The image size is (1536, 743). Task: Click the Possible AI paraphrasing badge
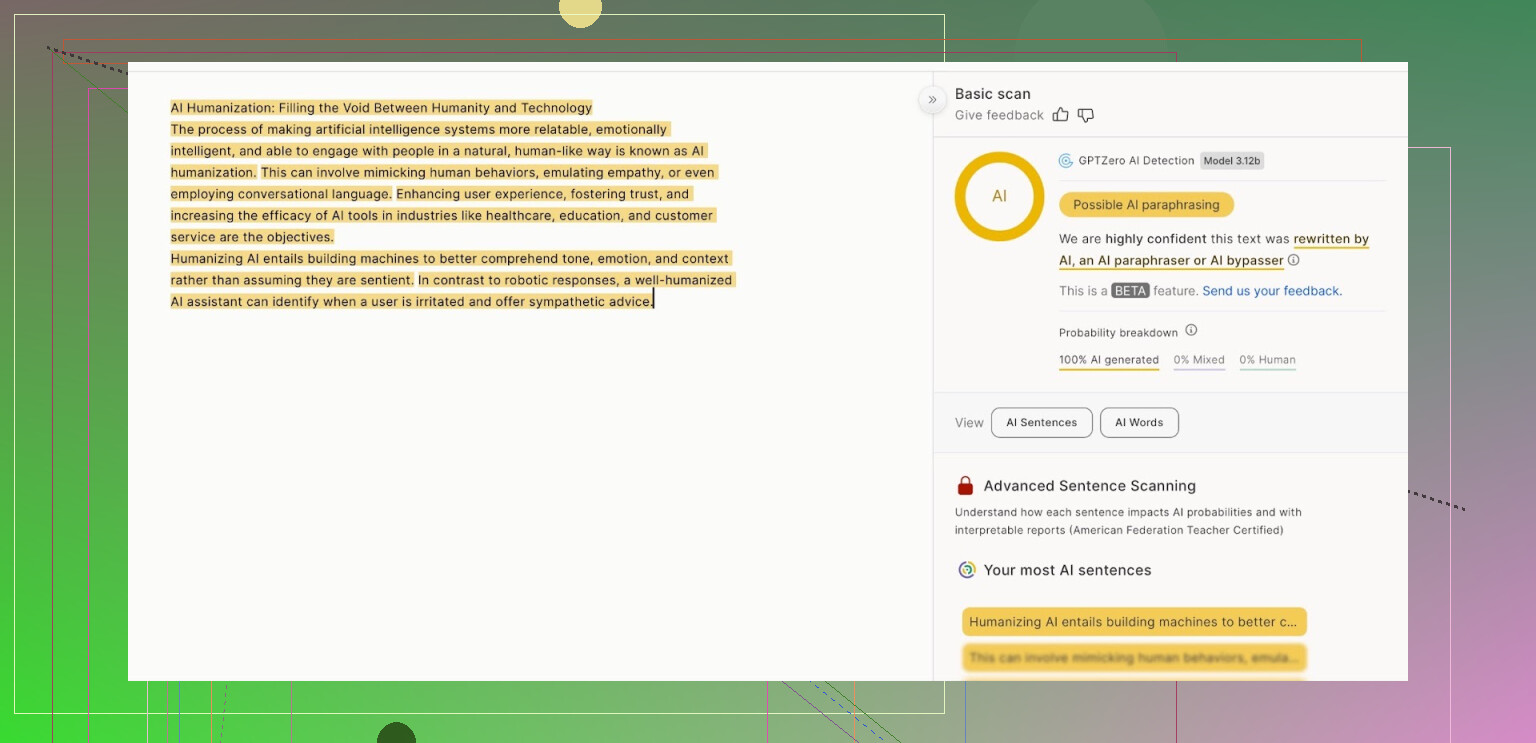pyautogui.click(x=1146, y=205)
